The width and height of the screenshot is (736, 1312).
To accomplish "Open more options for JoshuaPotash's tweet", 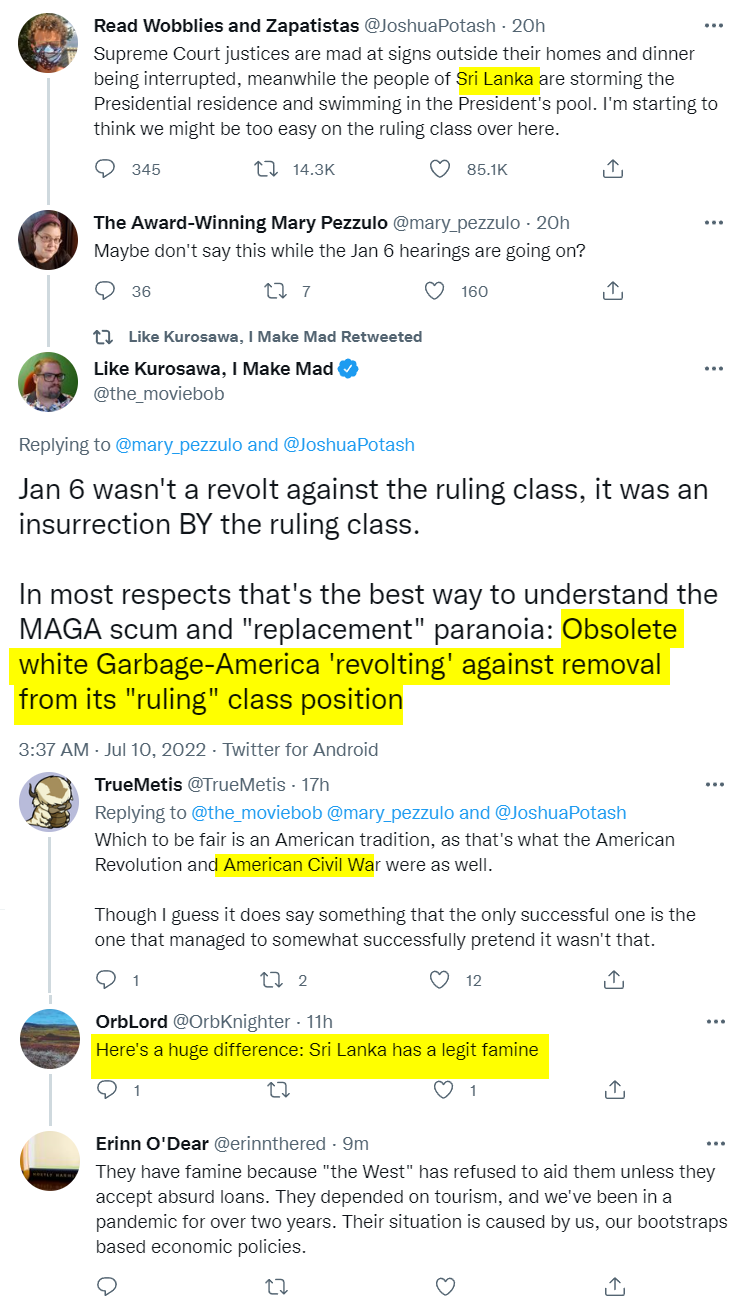I will pyautogui.click(x=713, y=25).
